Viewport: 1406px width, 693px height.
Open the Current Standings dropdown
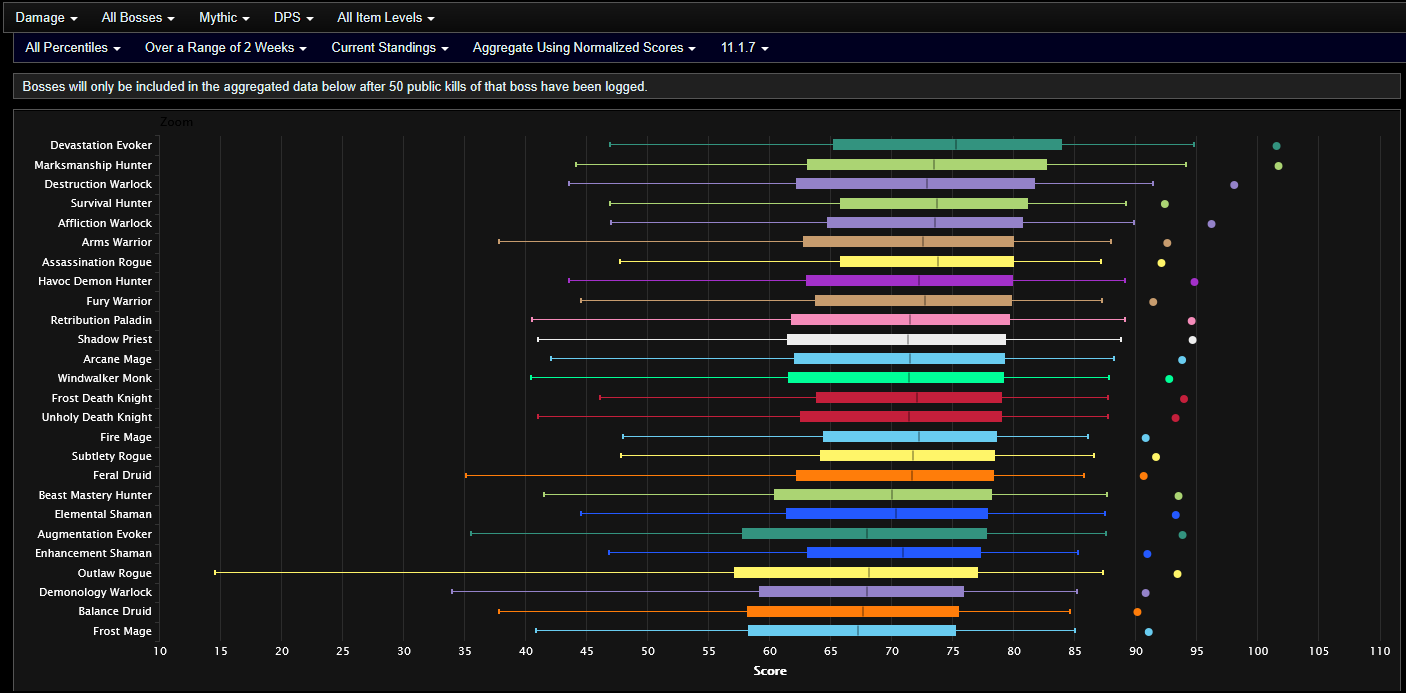pyautogui.click(x=390, y=47)
